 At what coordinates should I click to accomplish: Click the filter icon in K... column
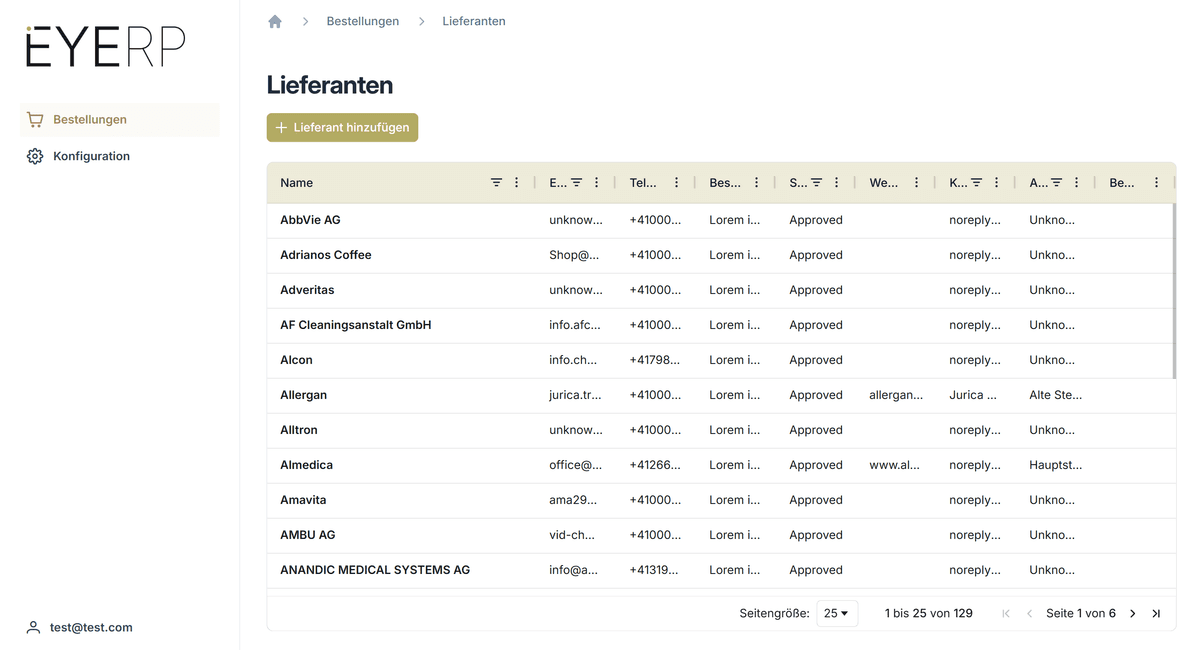pos(976,183)
